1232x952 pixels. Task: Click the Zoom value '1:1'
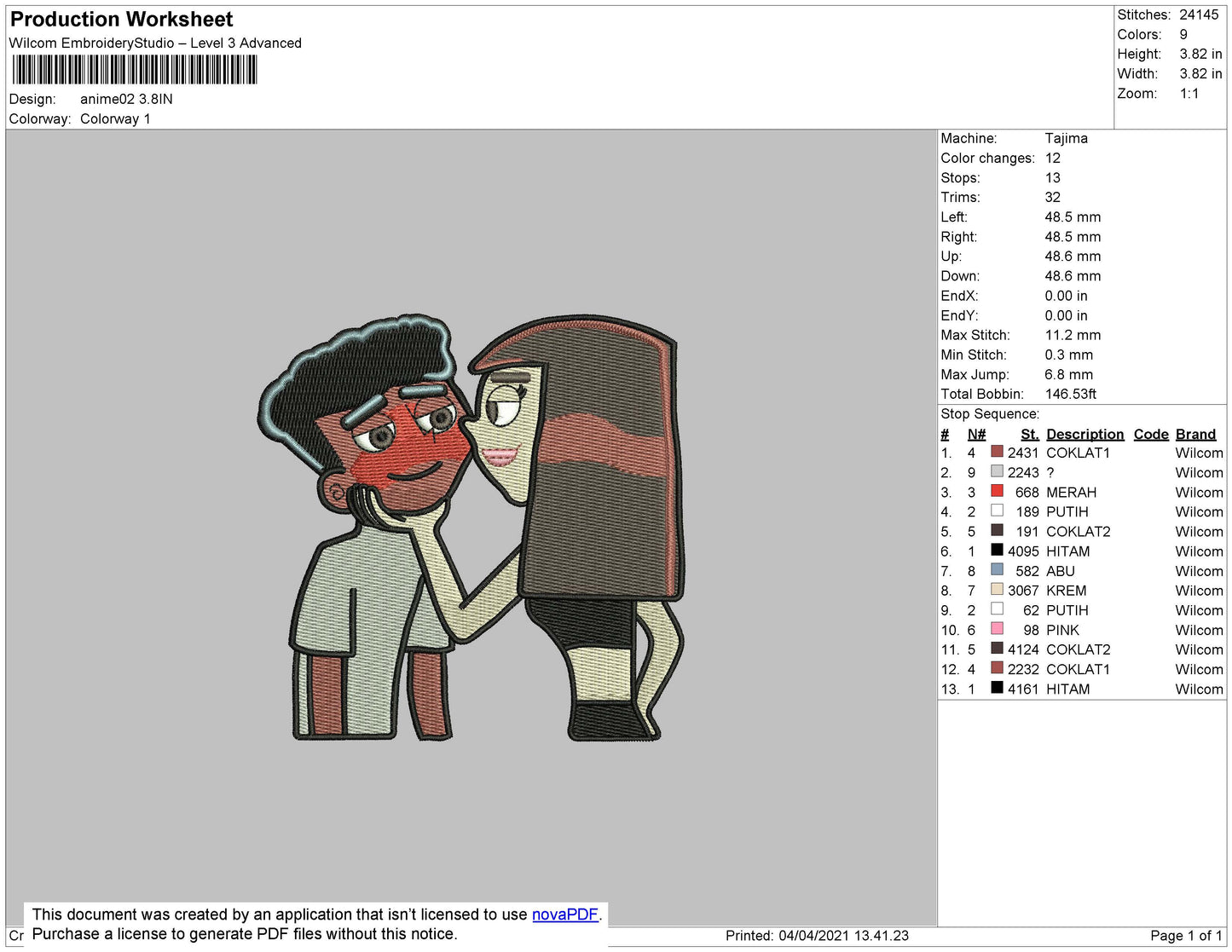(1189, 94)
